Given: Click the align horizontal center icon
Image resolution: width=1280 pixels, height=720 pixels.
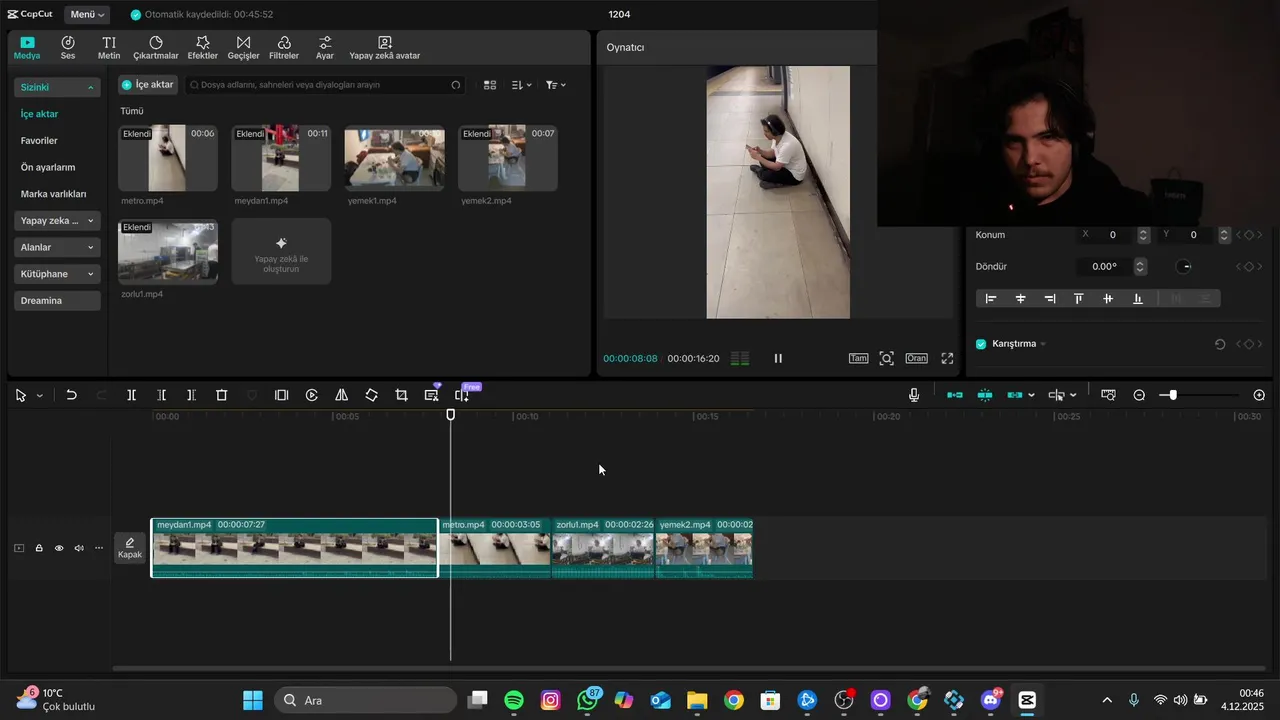Looking at the screenshot, I should point(1021,298).
